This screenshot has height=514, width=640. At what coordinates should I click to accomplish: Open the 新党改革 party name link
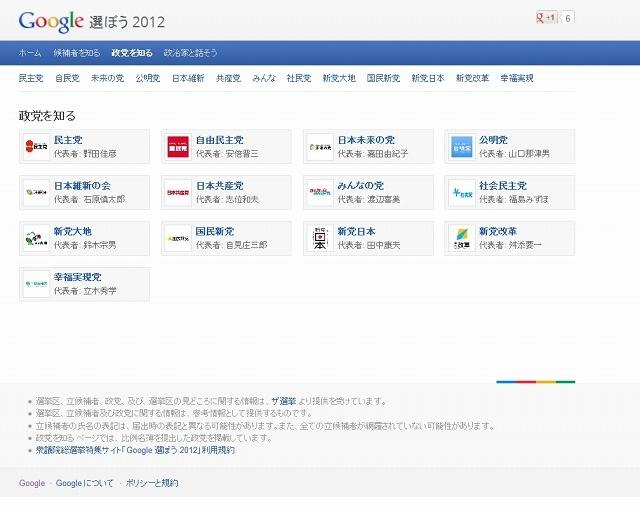pyautogui.click(x=498, y=232)
